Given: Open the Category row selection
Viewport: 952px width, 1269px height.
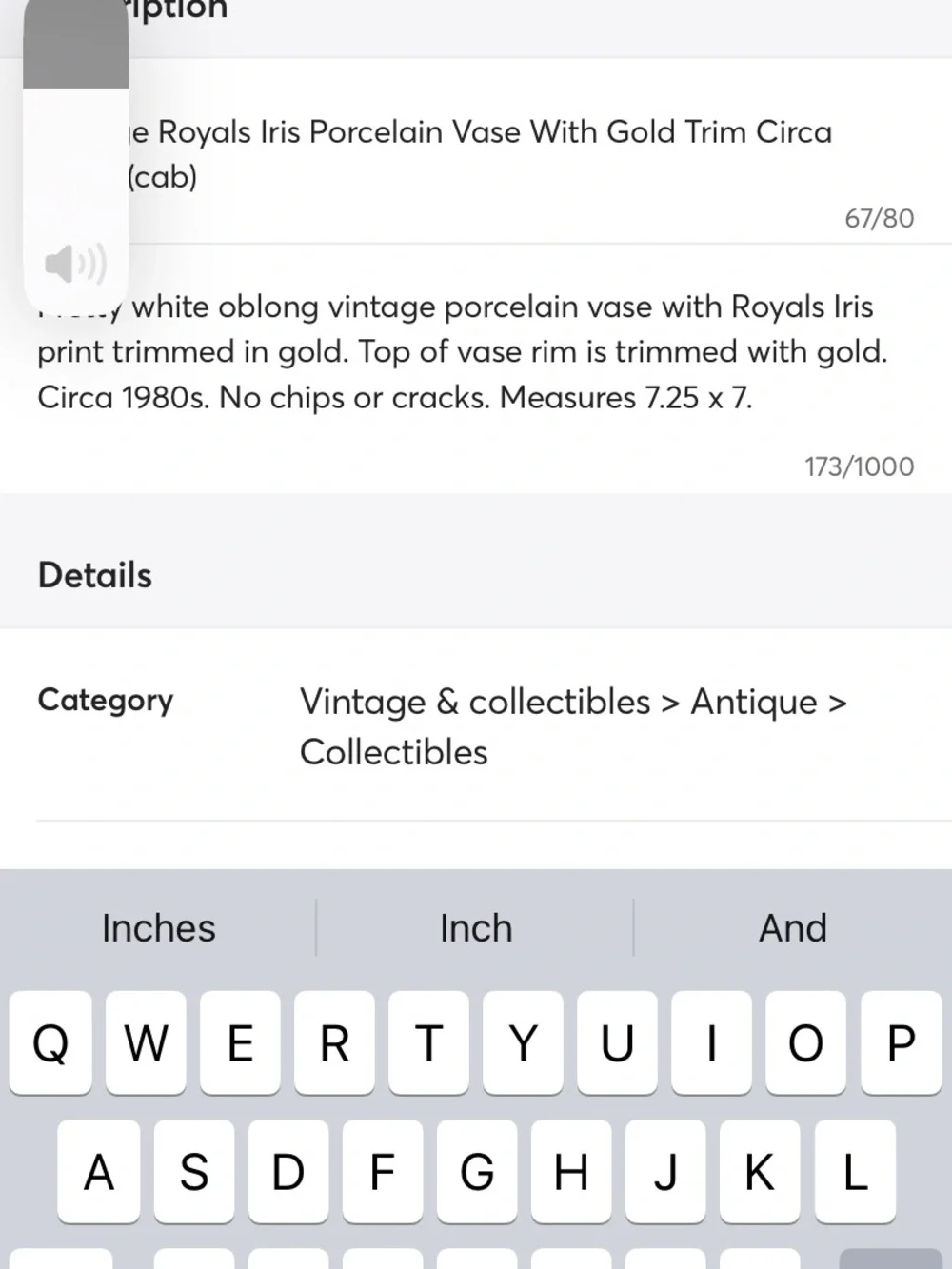Looking at the screenshot, I should point(476,725).
